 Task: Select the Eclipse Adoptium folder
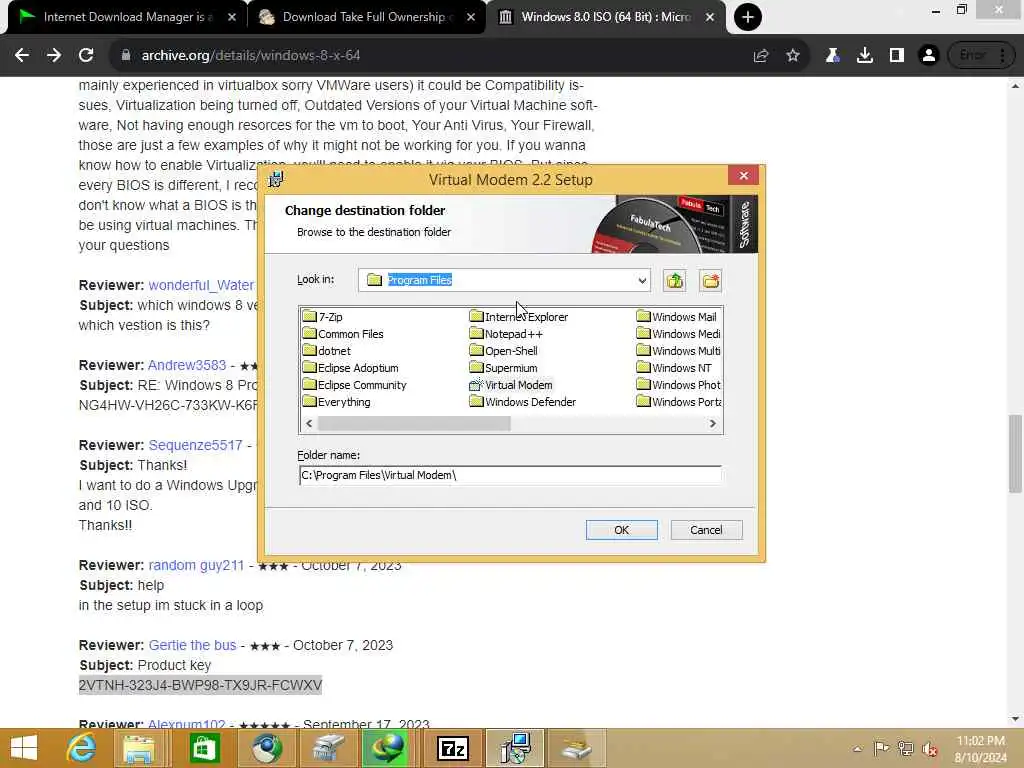coord(351,368)
